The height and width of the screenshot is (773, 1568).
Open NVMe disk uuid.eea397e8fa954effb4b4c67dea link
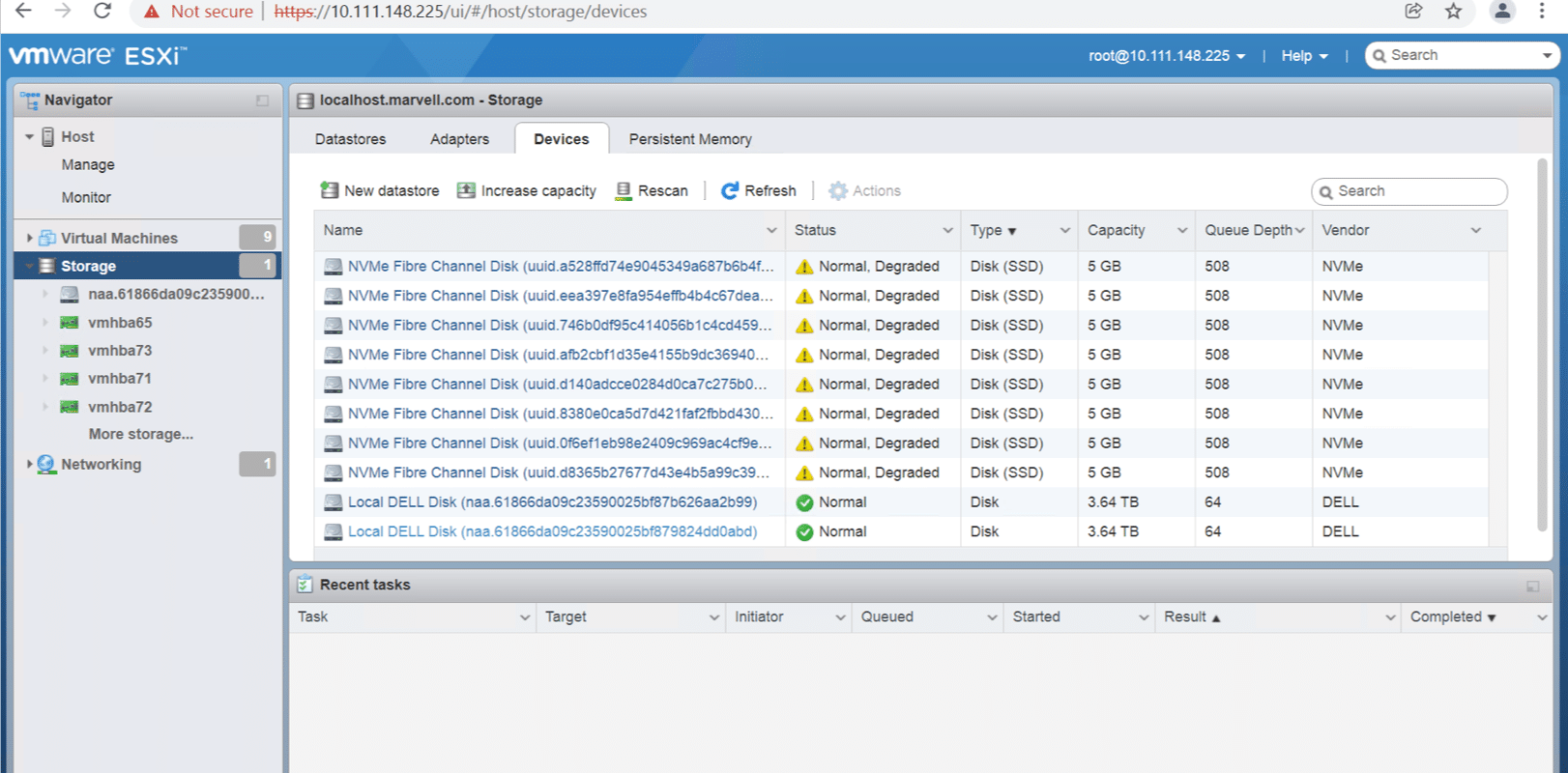(560, 296)
